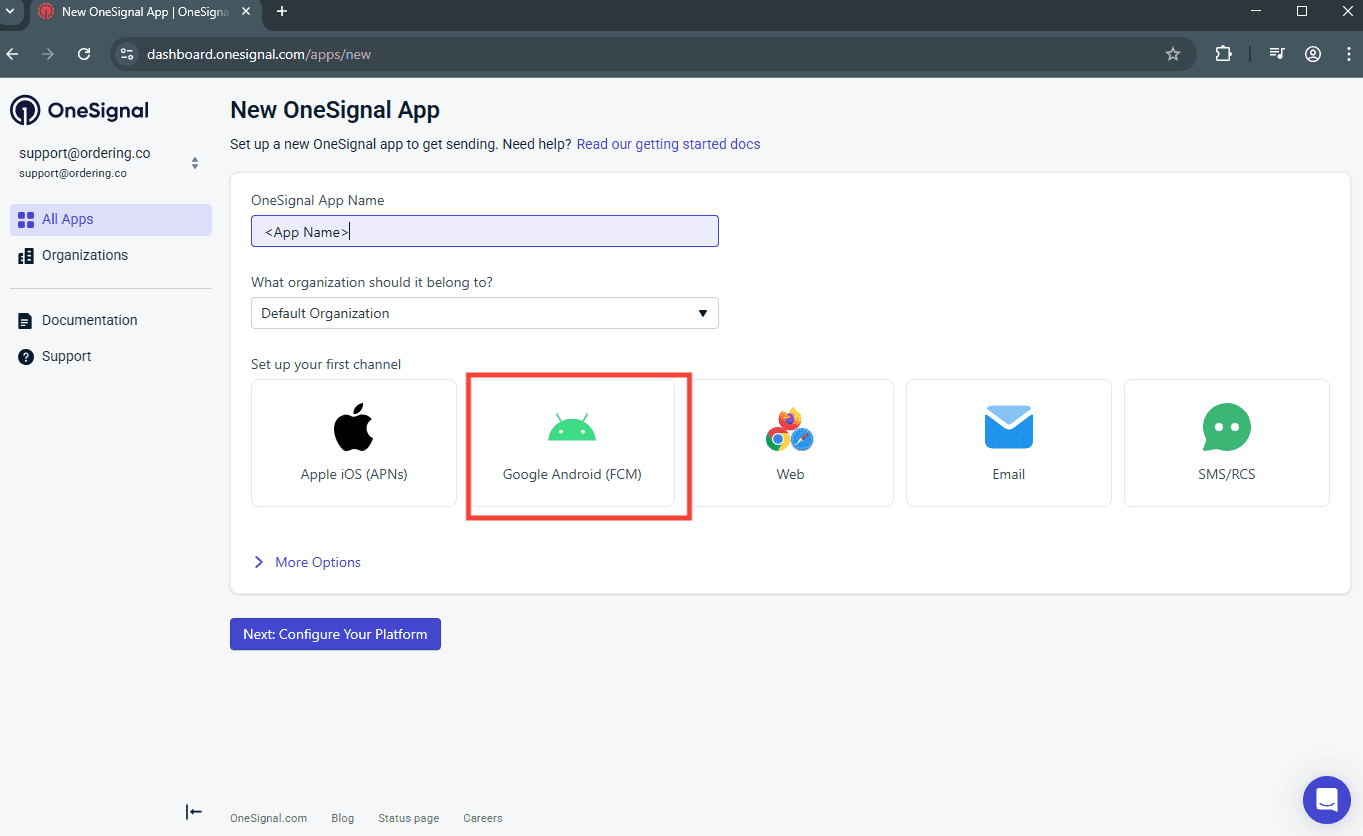Choose the Email channel card
The width and height of the screenshot is (1363, 836).
point(1009,443)
